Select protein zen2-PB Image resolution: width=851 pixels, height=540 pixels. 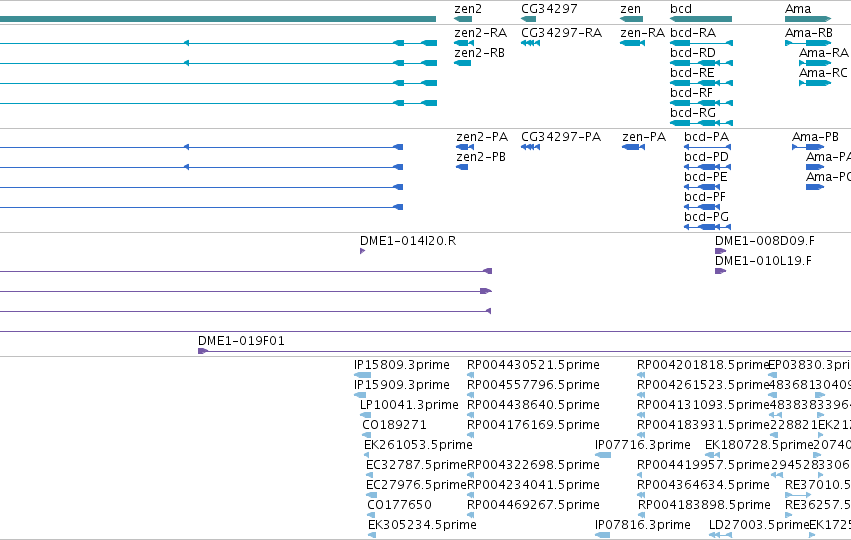[462, 167]
